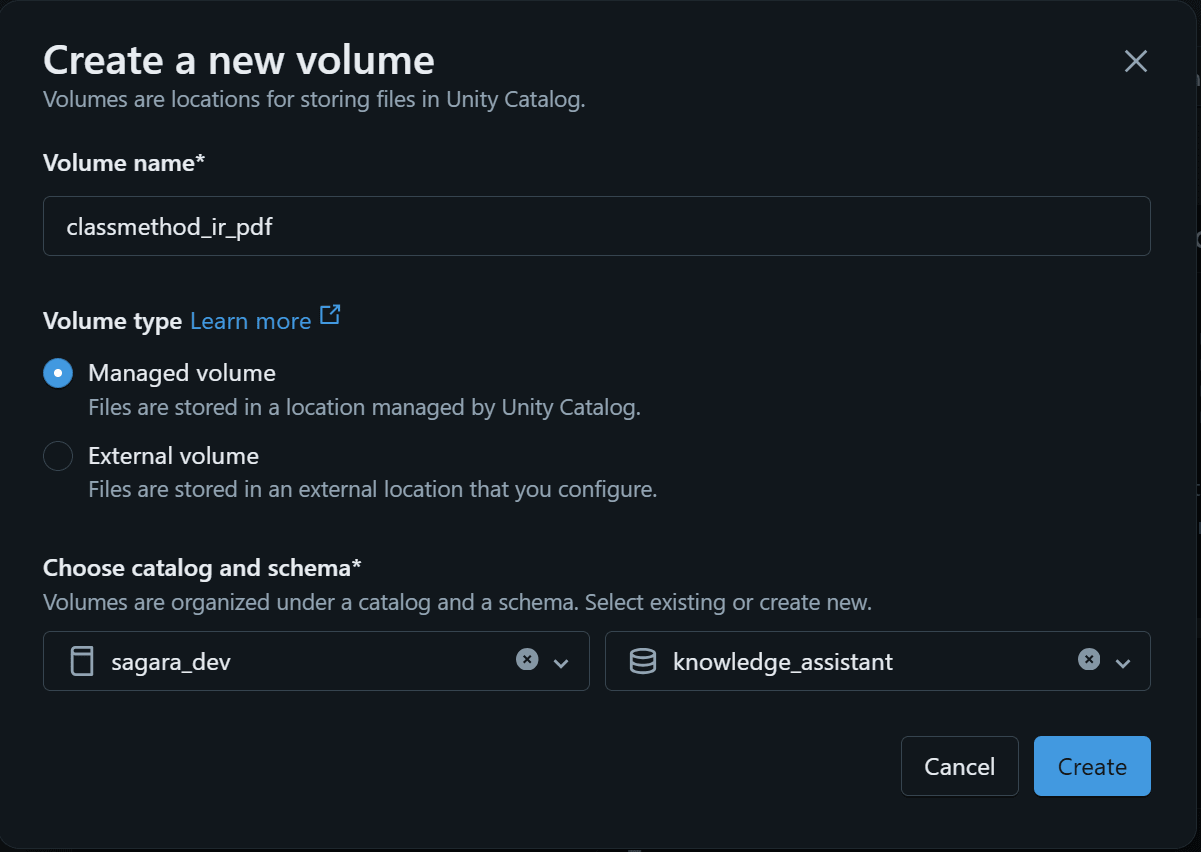The height and width of the screenshot is (852, 1201).
Task: Select the Managed volume radio button
Action: point(58,373)
